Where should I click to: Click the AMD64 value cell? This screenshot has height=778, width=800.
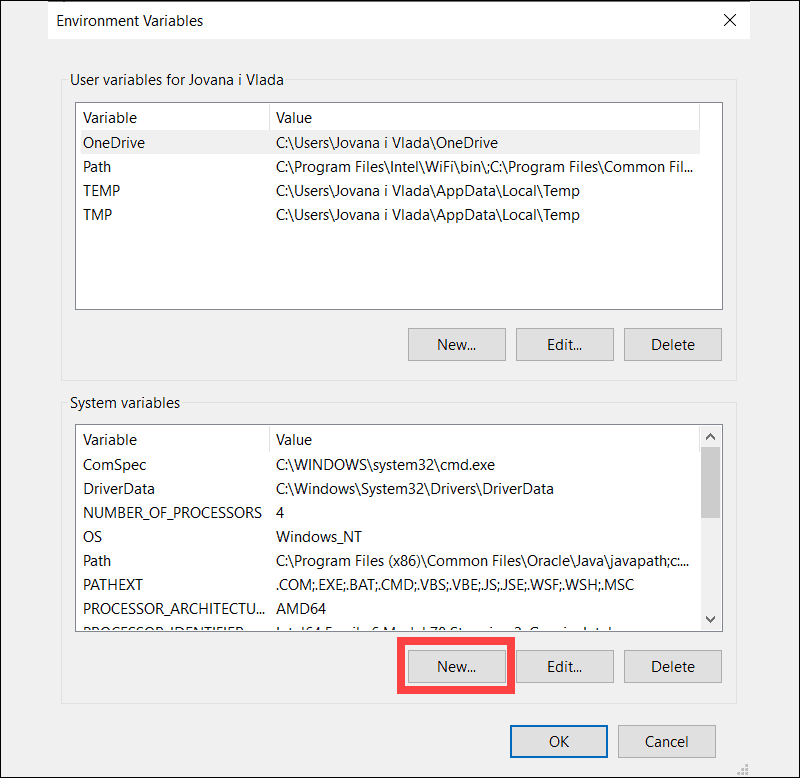pos(301,609)
